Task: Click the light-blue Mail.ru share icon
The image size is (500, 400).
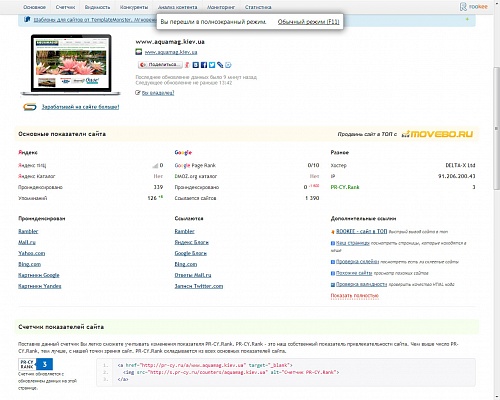Action: point(228,65)
